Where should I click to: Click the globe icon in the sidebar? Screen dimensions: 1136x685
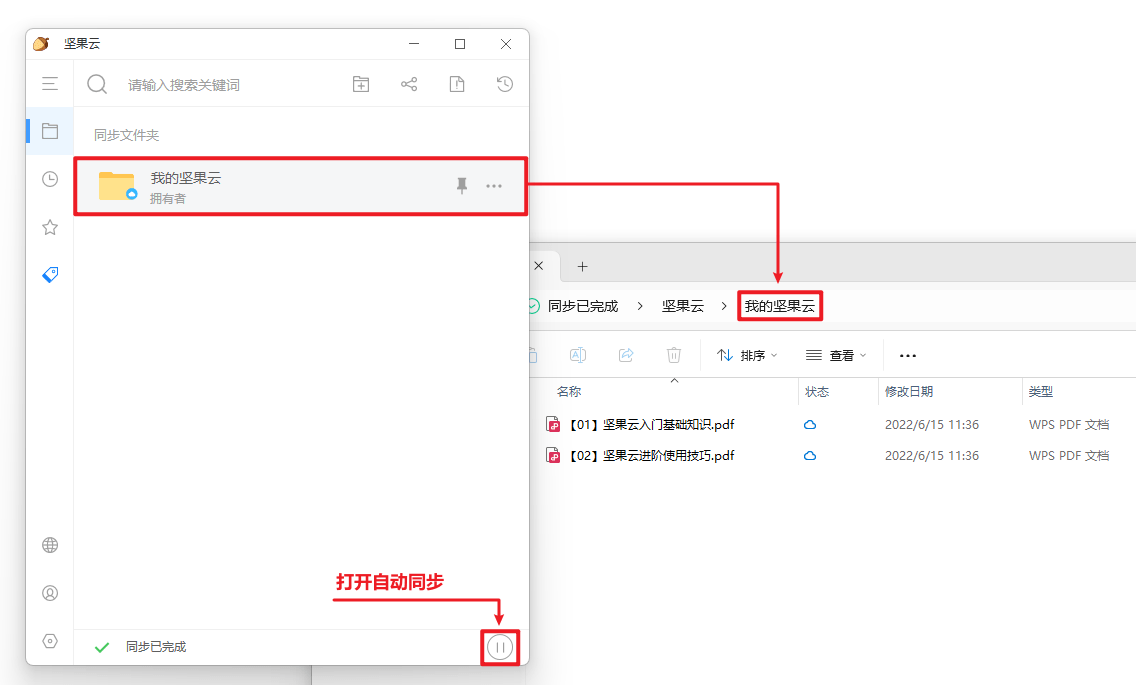point(50,545)
